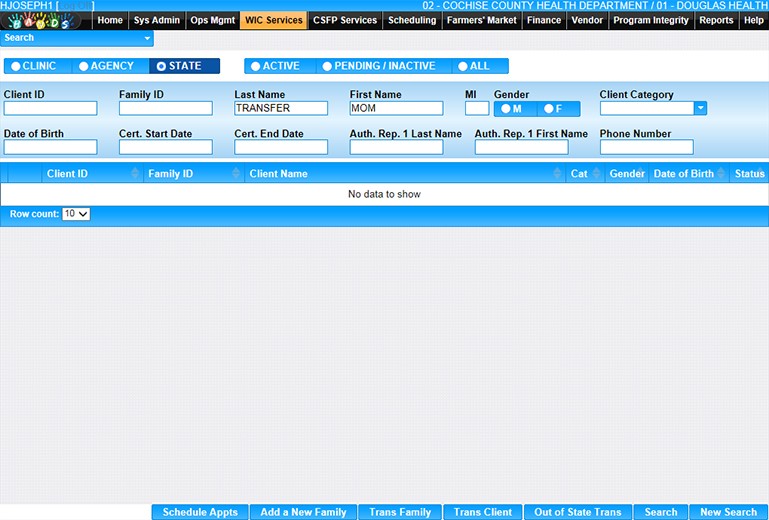Open the Farmers' Market menu

(x=482, y=20)
